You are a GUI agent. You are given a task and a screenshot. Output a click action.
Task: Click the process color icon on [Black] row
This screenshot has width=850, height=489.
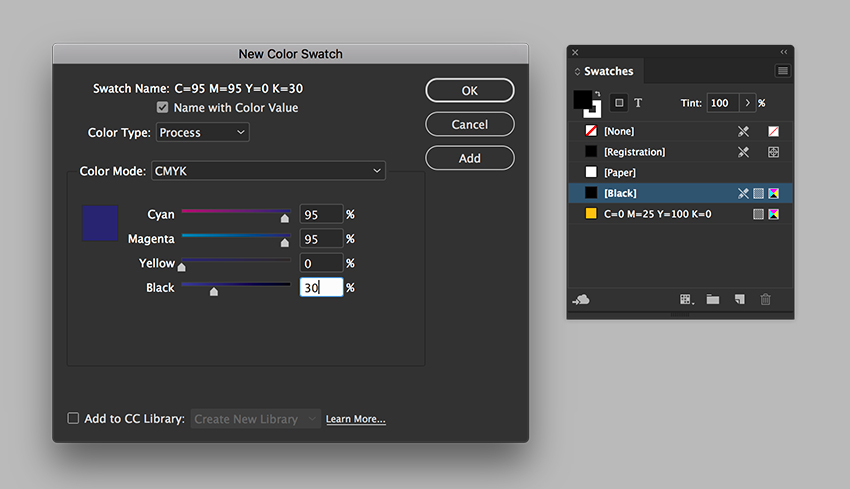[758, 193]
